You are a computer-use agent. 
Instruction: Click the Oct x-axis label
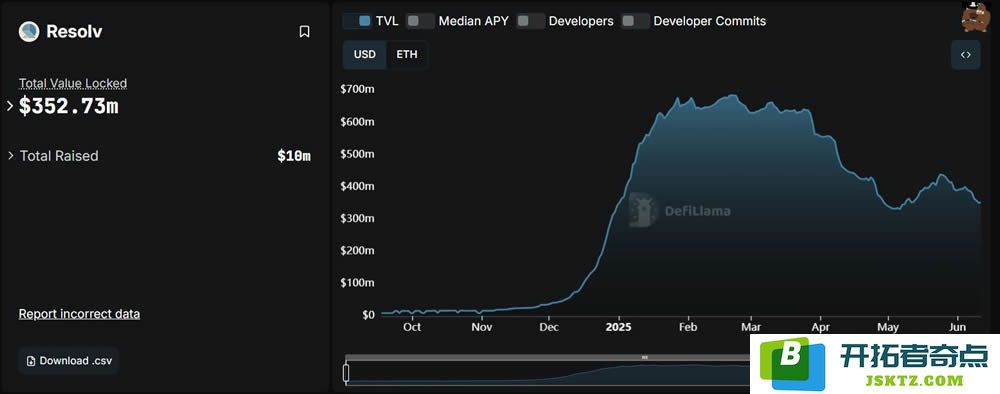pos(412,328)
